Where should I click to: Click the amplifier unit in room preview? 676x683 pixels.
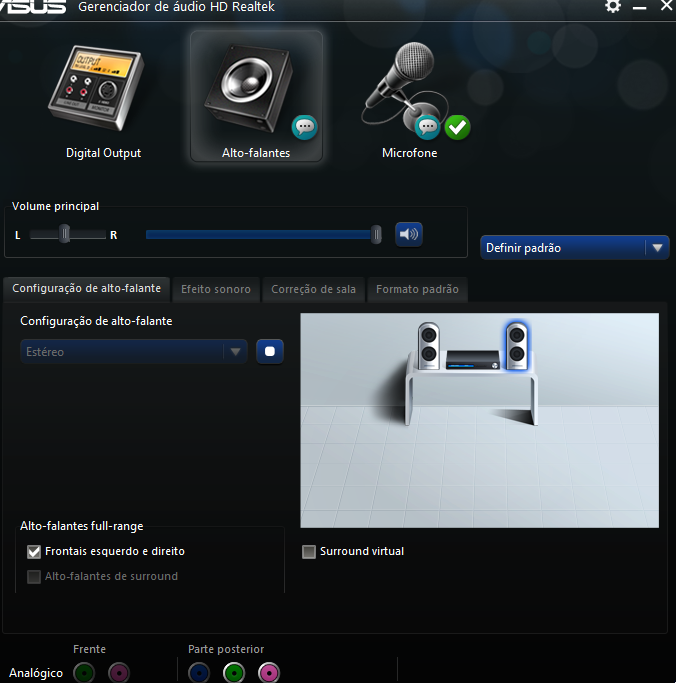tap(473, 359)
